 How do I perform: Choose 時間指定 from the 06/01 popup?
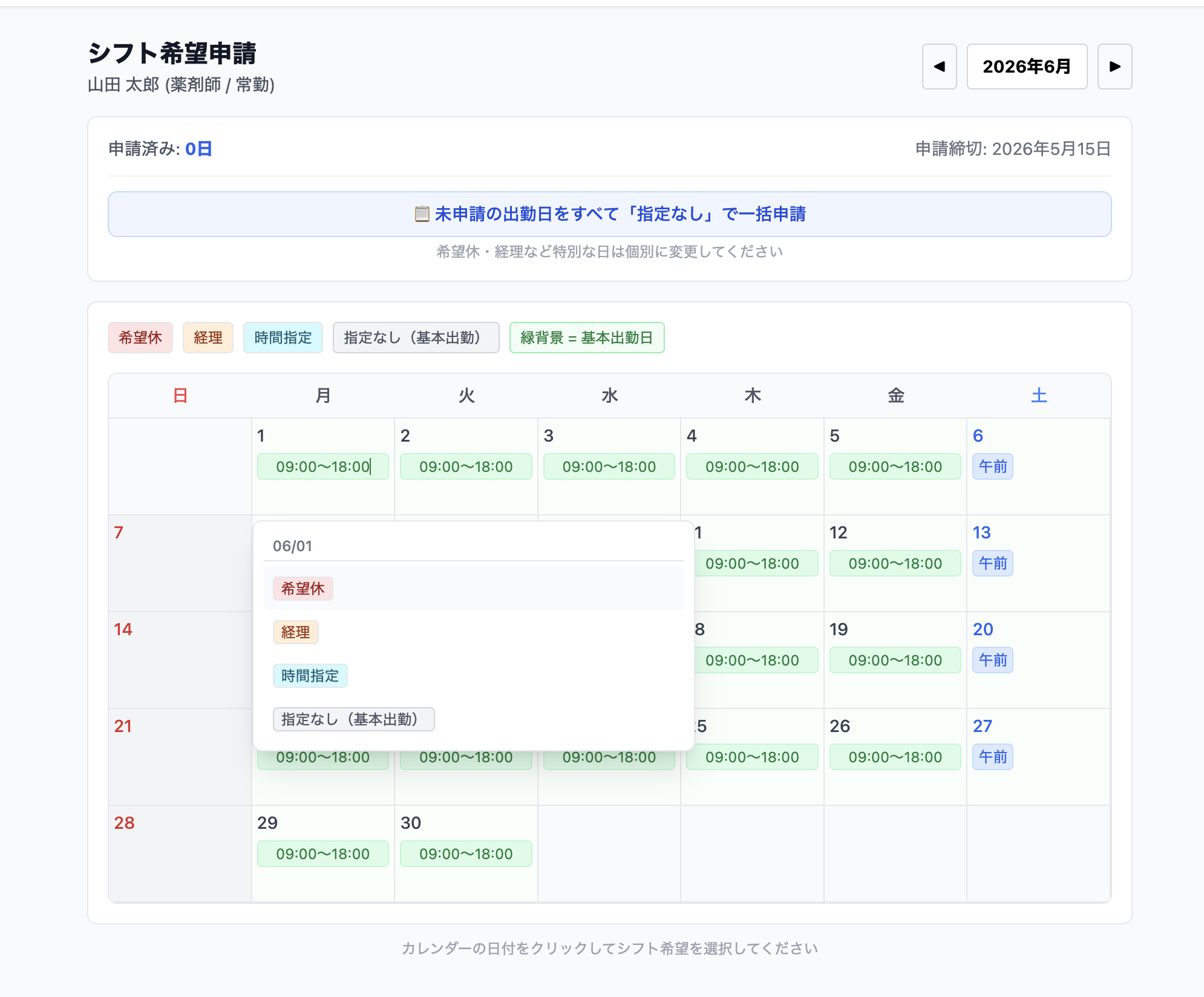click(x=312, y=676)
